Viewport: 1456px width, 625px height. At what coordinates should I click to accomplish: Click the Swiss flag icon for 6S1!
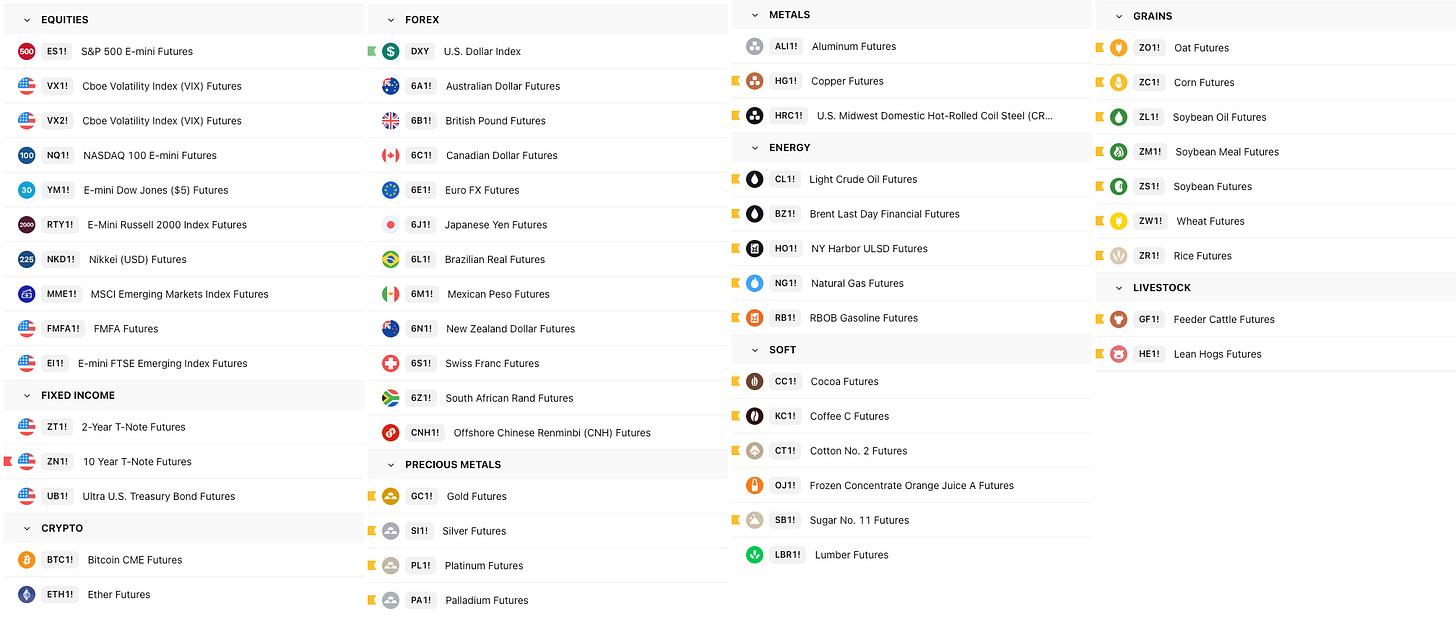pyautogui.click(x=391, y=363)
